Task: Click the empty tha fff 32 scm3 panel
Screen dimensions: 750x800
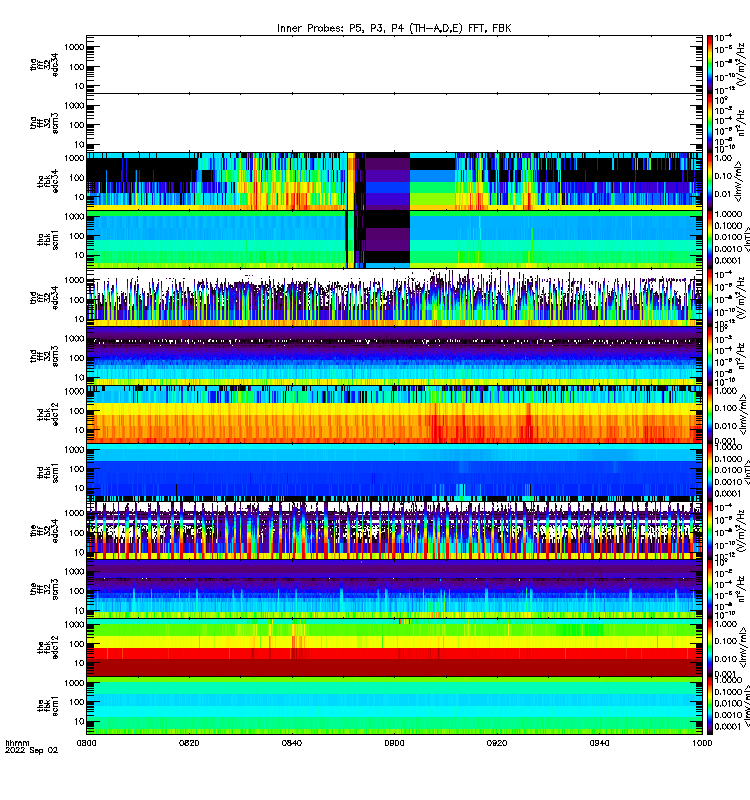Action: [x=394, y=123]
